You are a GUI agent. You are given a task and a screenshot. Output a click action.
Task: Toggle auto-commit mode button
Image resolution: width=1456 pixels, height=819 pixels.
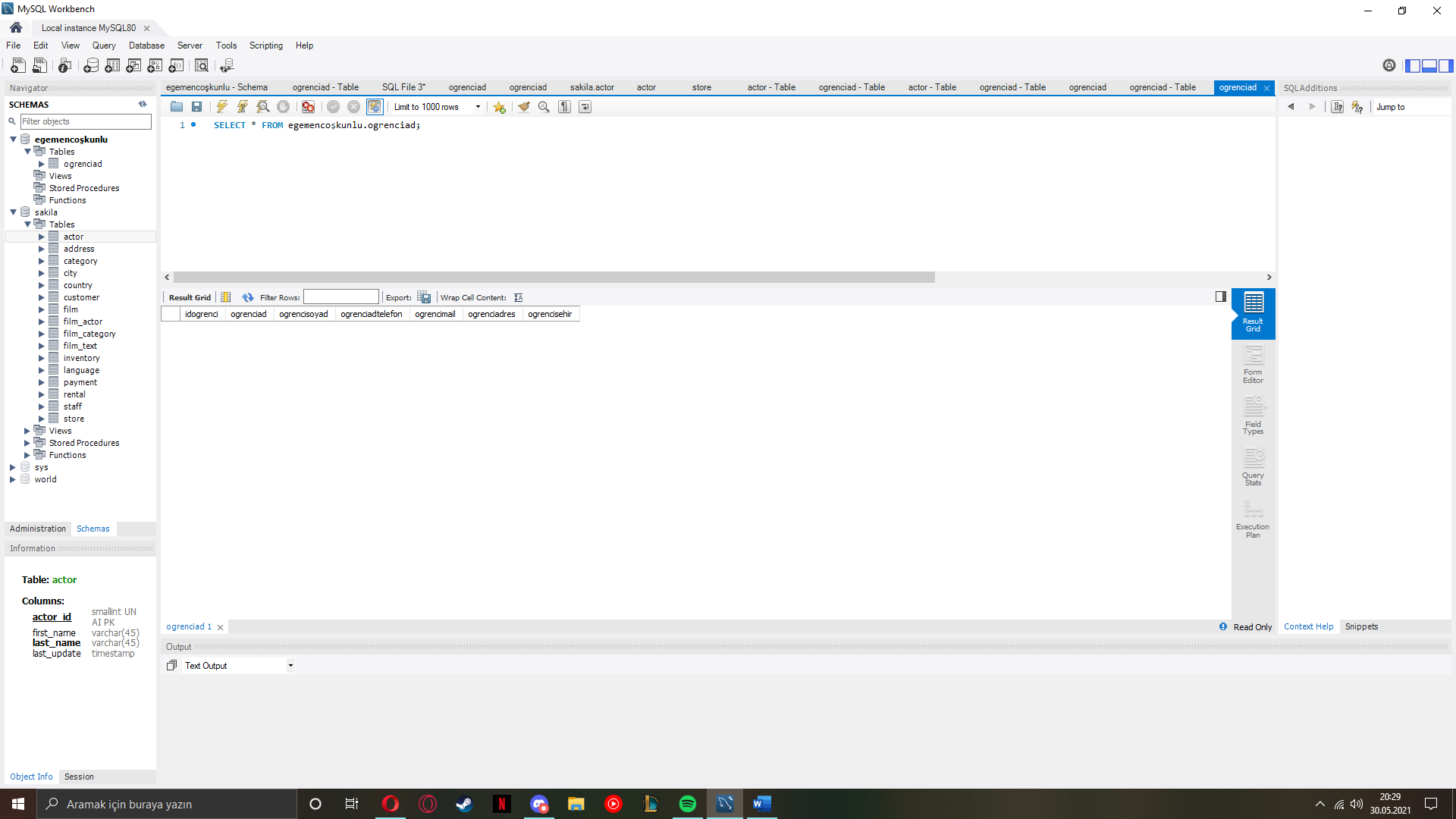tap(375, 107)
